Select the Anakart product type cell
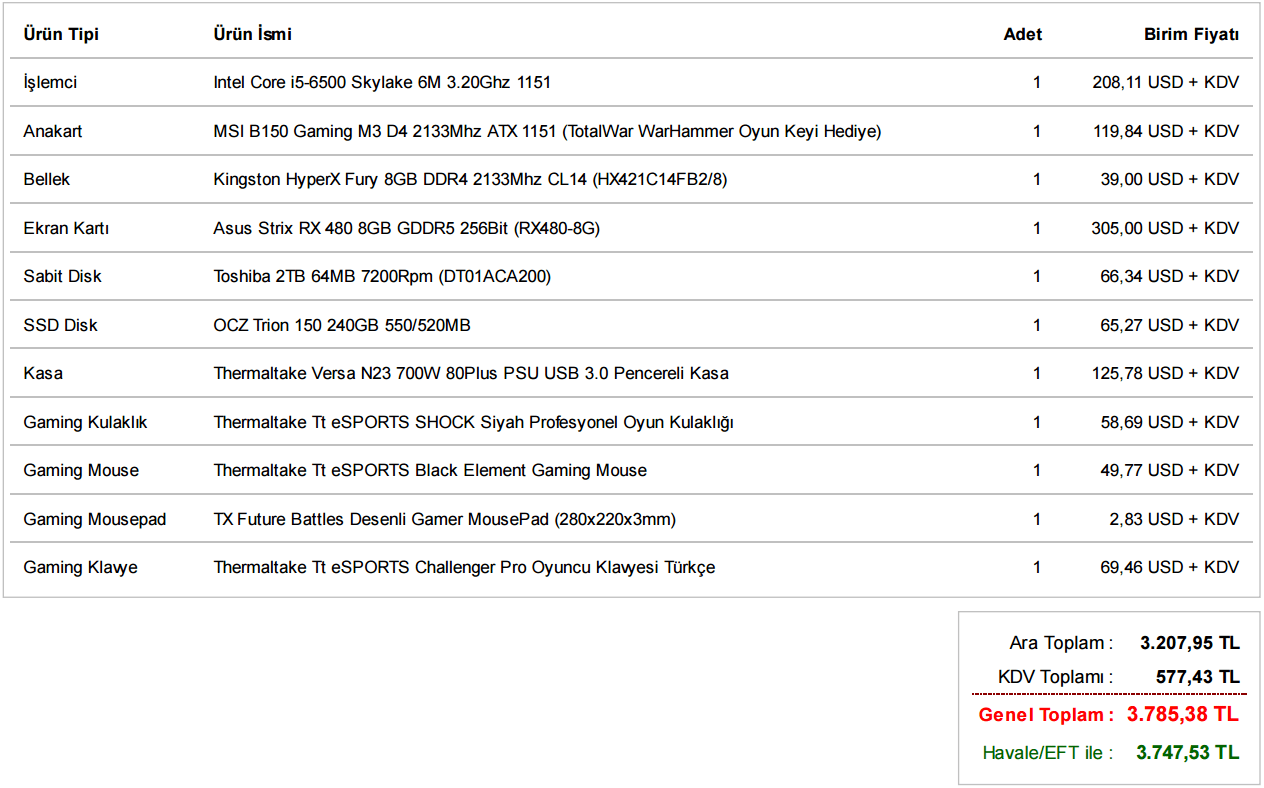 [53, 131]
